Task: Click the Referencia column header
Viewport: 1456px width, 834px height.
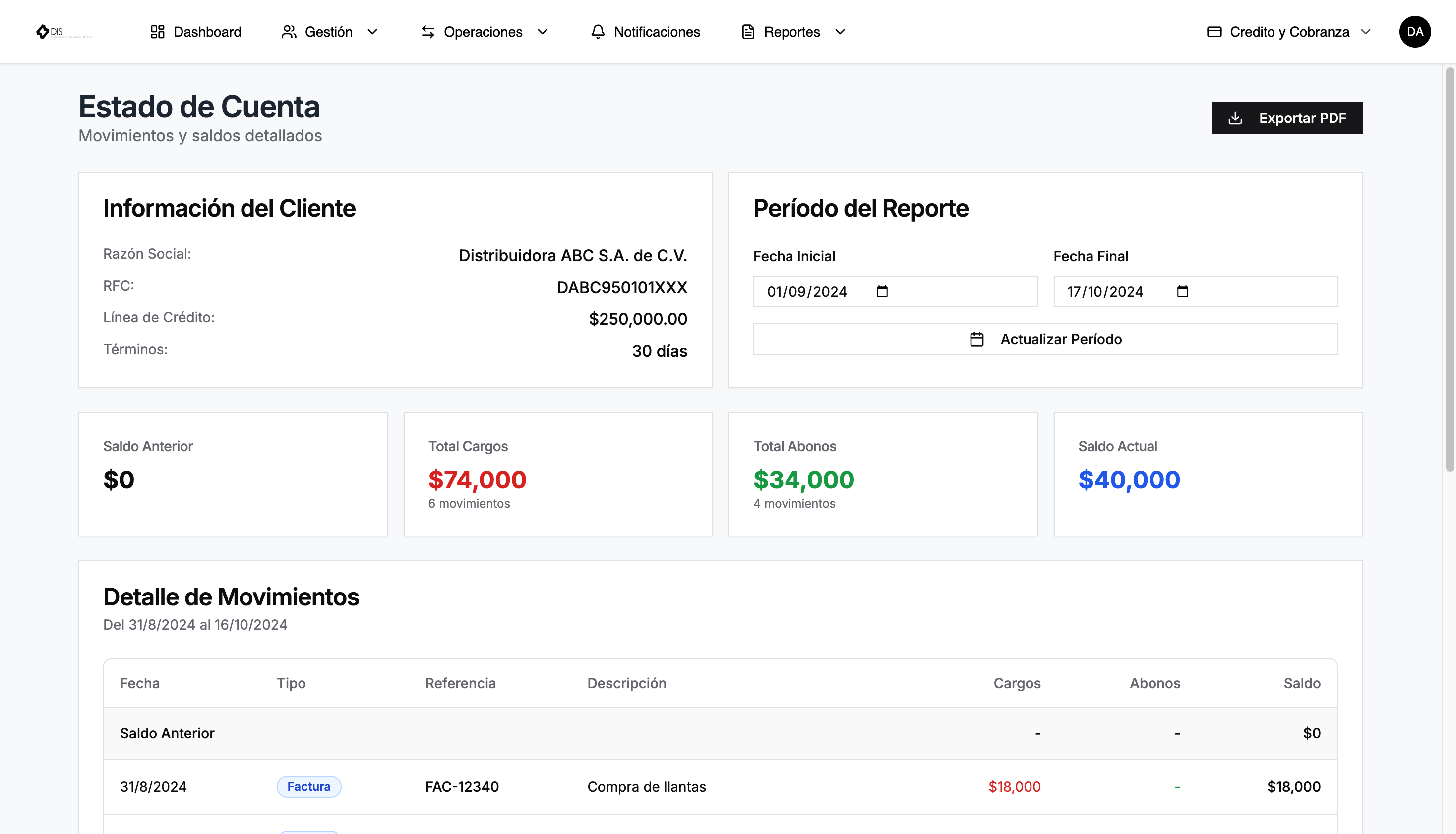Action: coord(460,683)
